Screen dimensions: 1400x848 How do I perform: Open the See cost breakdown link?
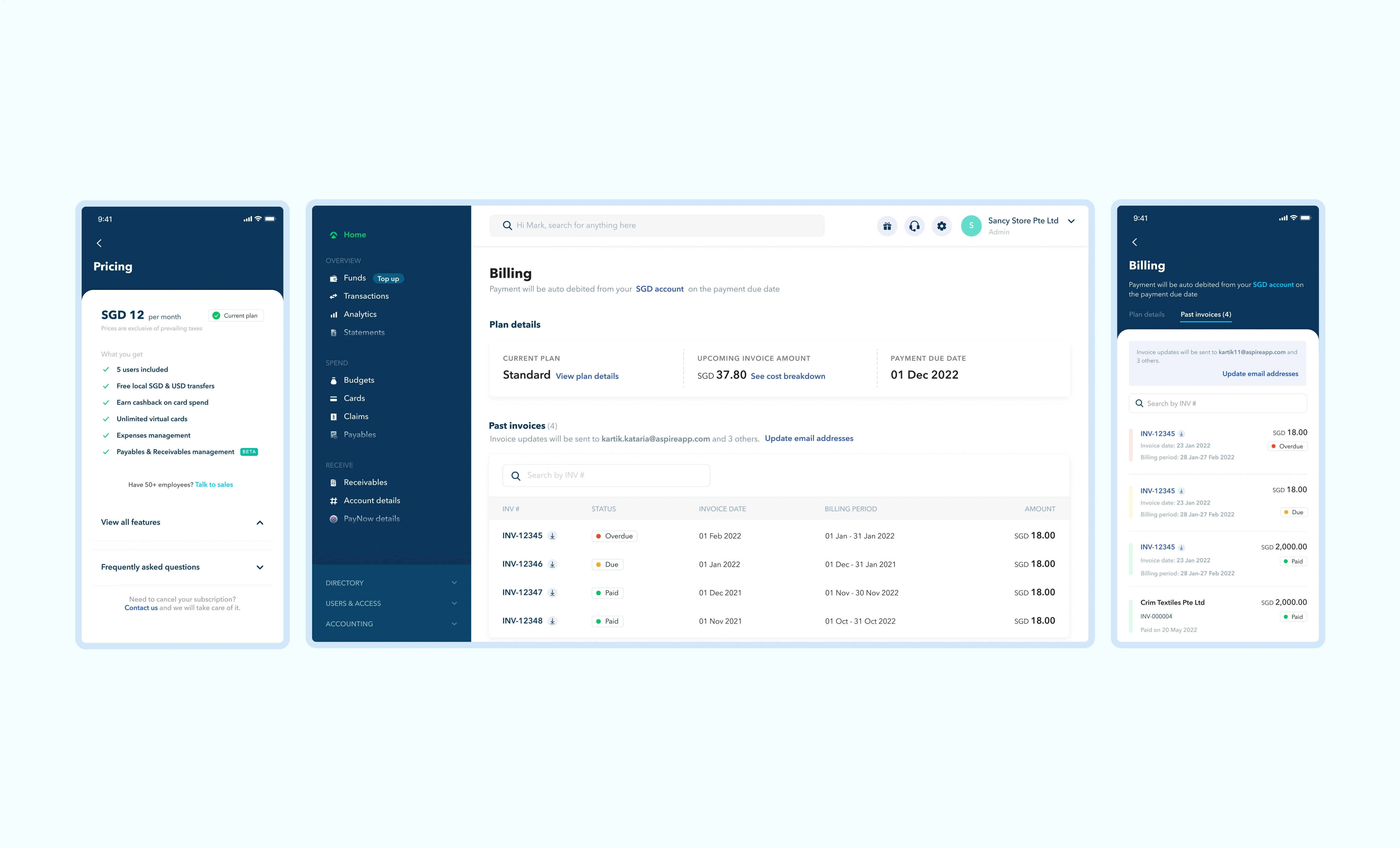click(x=787, y=376)
